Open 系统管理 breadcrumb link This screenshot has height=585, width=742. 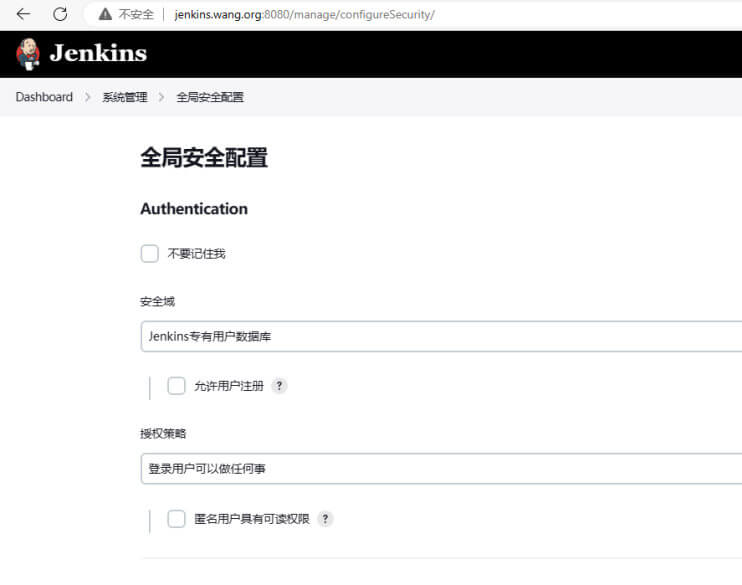125,97
